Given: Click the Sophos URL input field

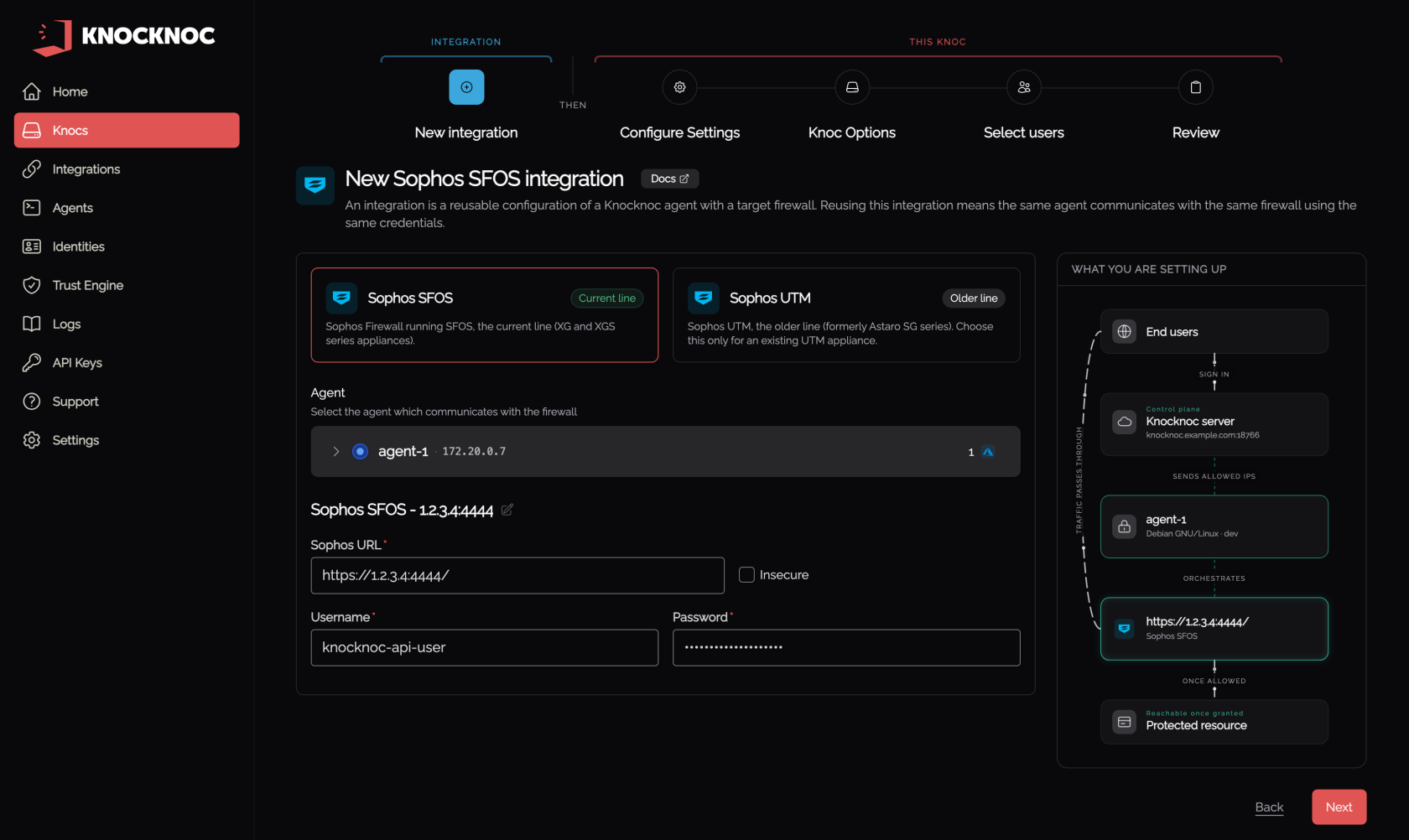Looking at the screenshot, I should pos(517,576).
